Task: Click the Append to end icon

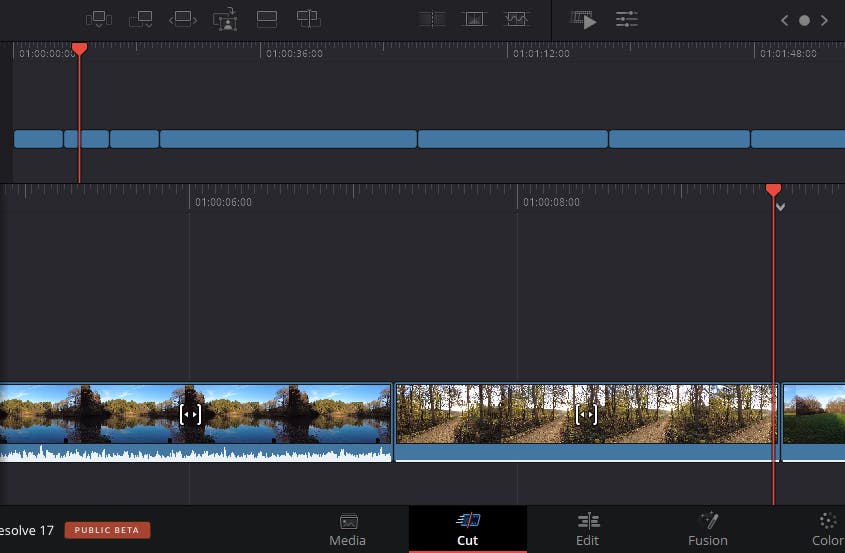Action: click(141, 19)
